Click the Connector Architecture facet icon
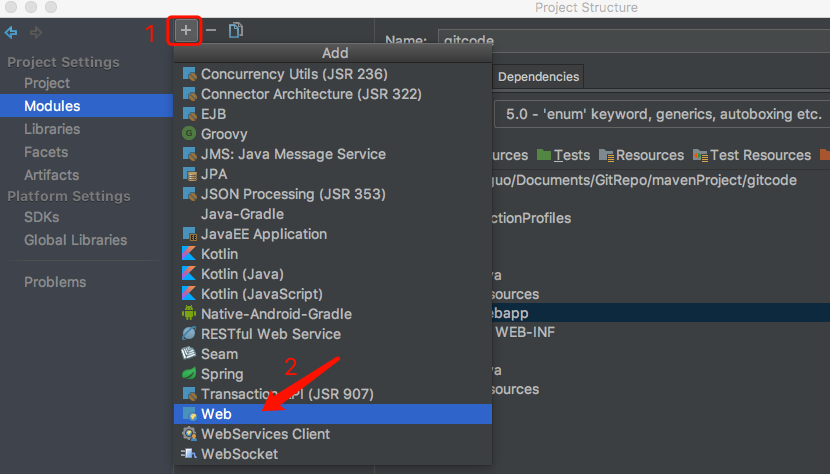This screenshot has height=474, width=830. (189, 94)
